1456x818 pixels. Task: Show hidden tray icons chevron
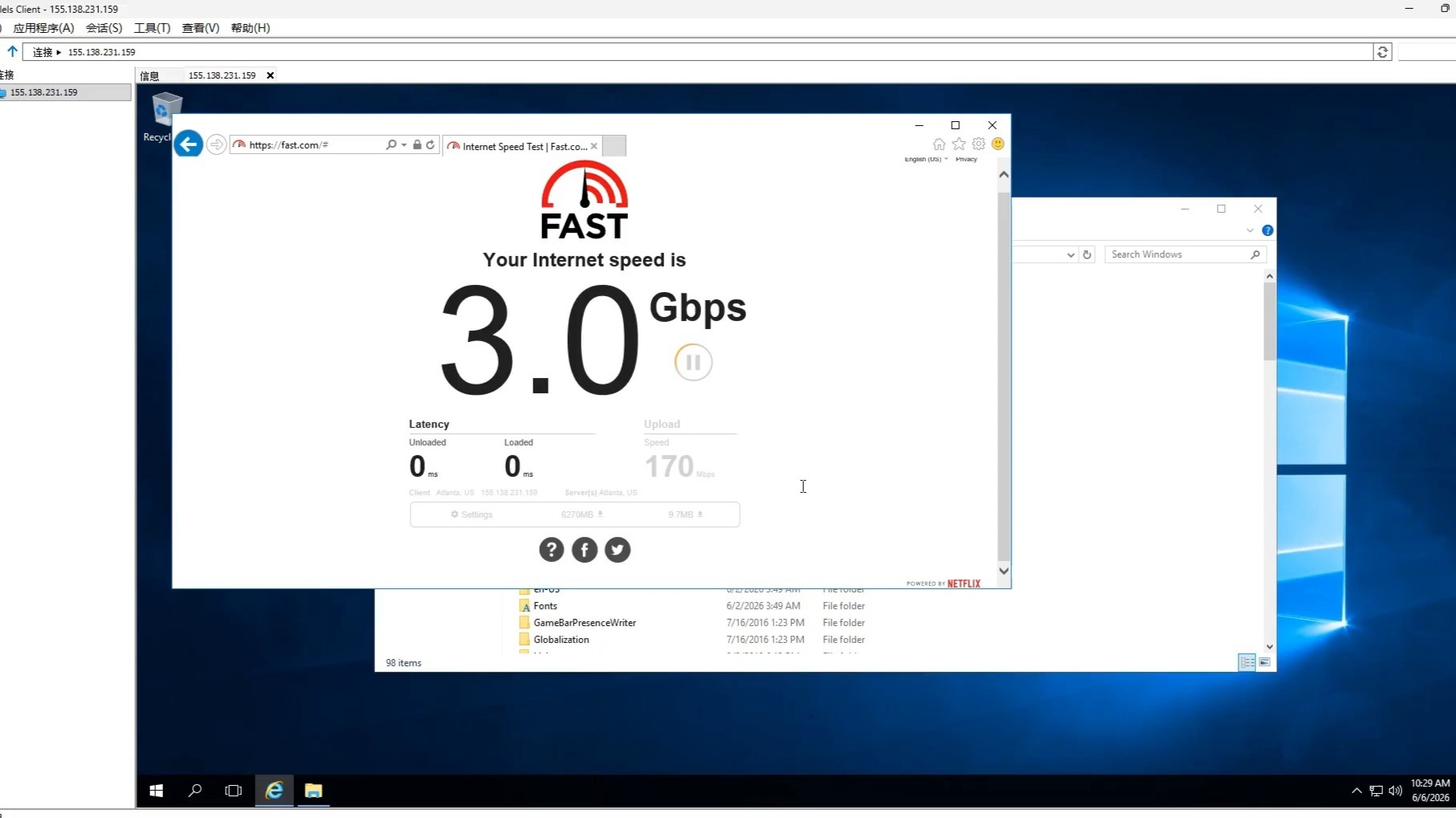click(1356, 791)
